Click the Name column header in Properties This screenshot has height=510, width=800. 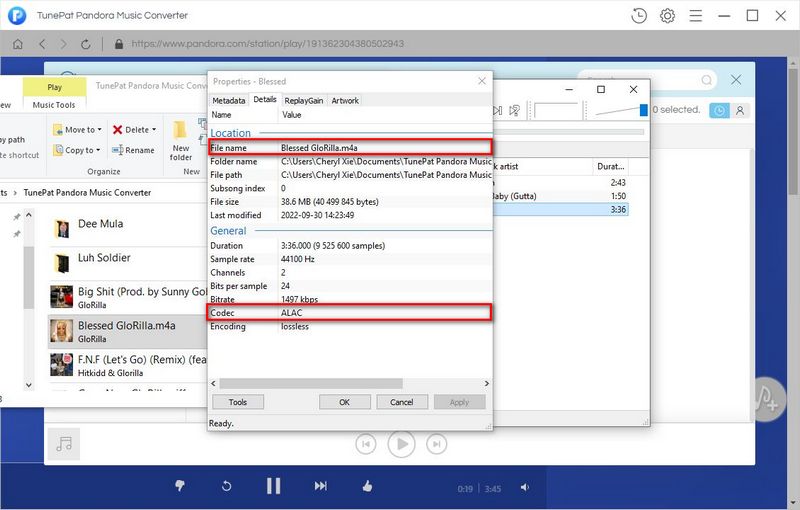(243, 115)
